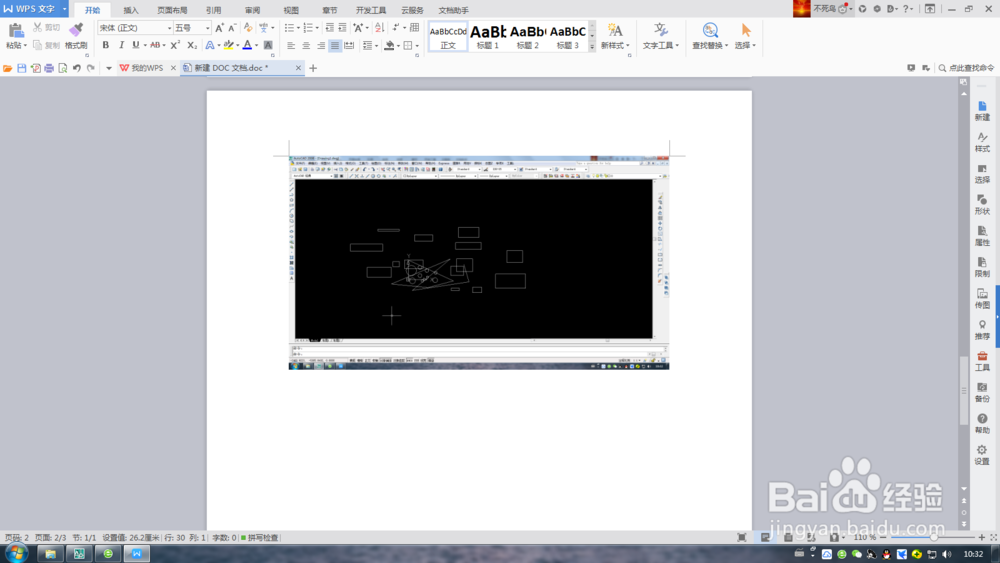Open the Review ribbon tab
Image resolution: width=1000 pixels, height=563 pixels.
253,10
